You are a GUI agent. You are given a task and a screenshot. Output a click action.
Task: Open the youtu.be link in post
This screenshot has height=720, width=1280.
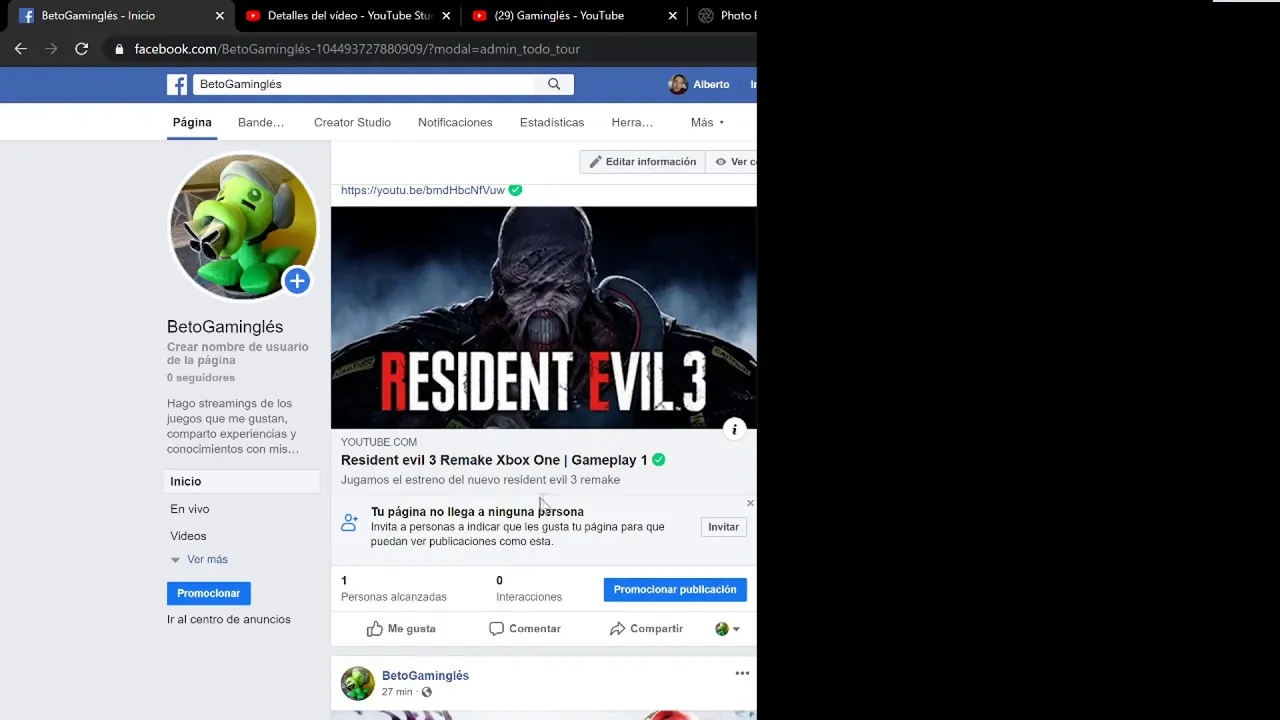(x=423, y=190)
